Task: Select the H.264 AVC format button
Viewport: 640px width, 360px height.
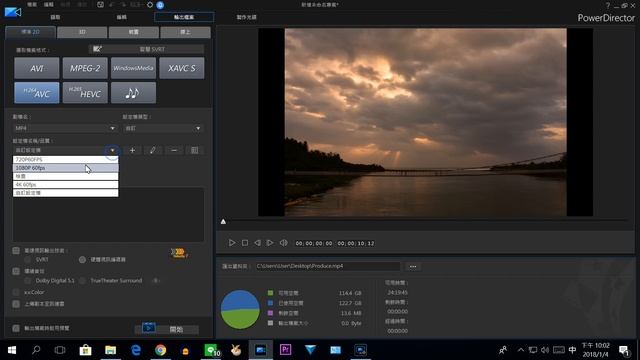Action: [37, 93]
